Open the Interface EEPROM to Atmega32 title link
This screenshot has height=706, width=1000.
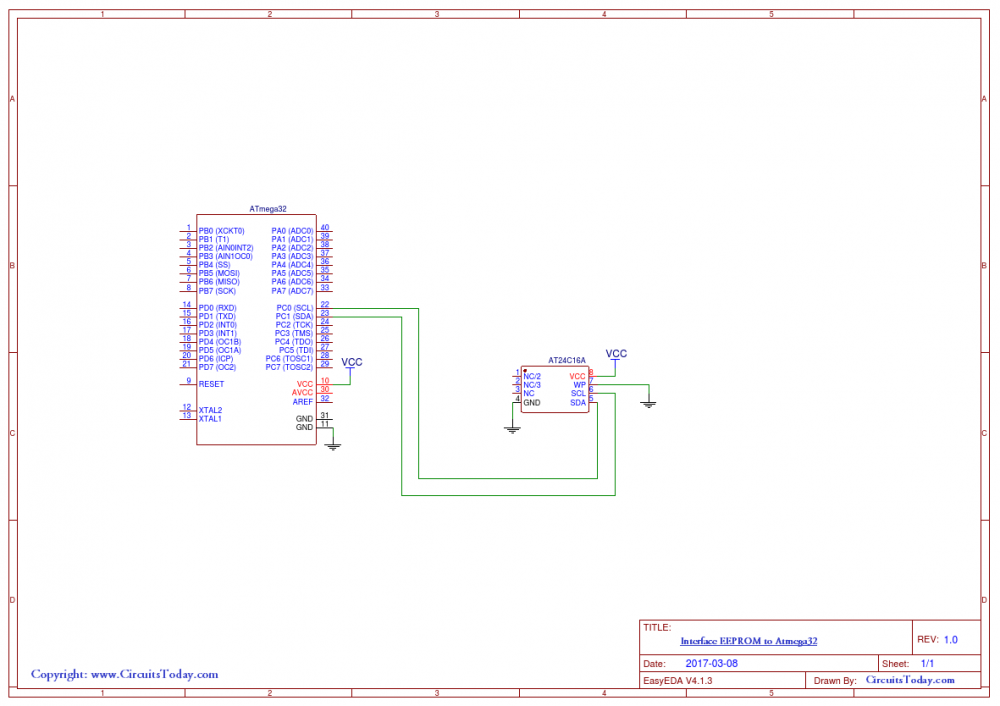click(x=748, y=640)
